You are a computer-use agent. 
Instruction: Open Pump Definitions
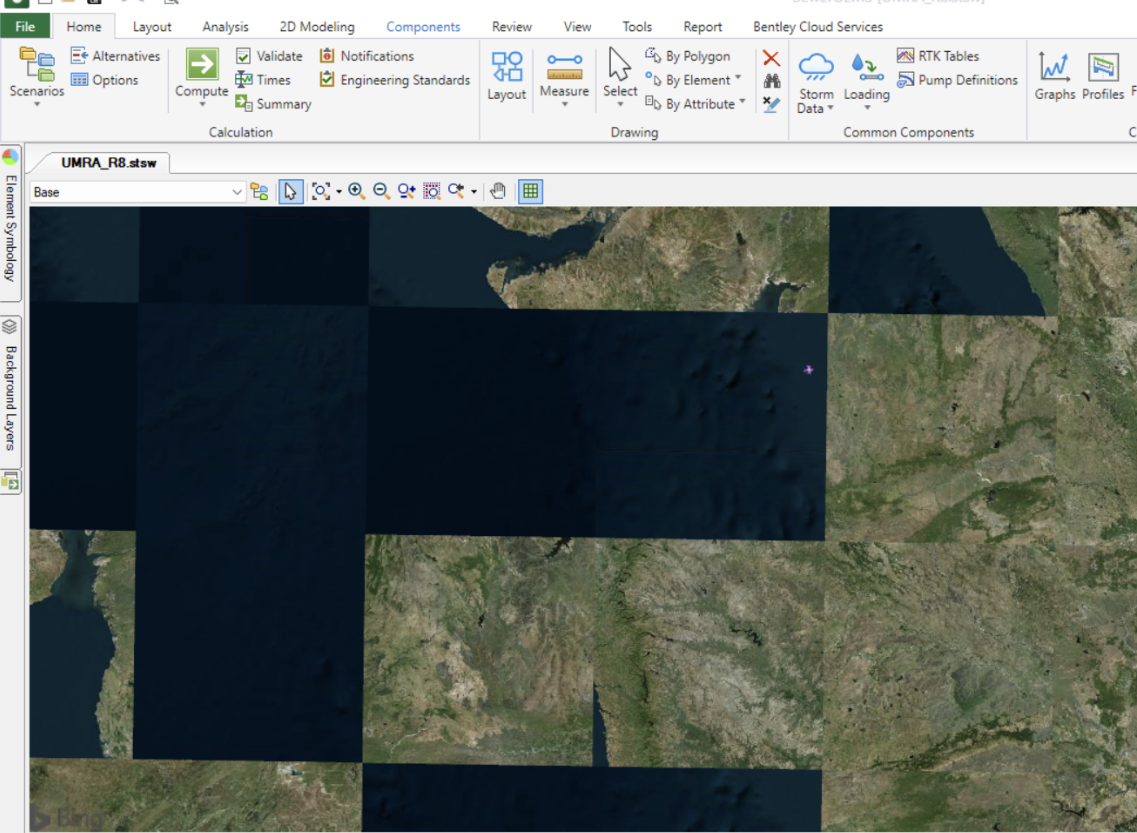coord(957,80)
